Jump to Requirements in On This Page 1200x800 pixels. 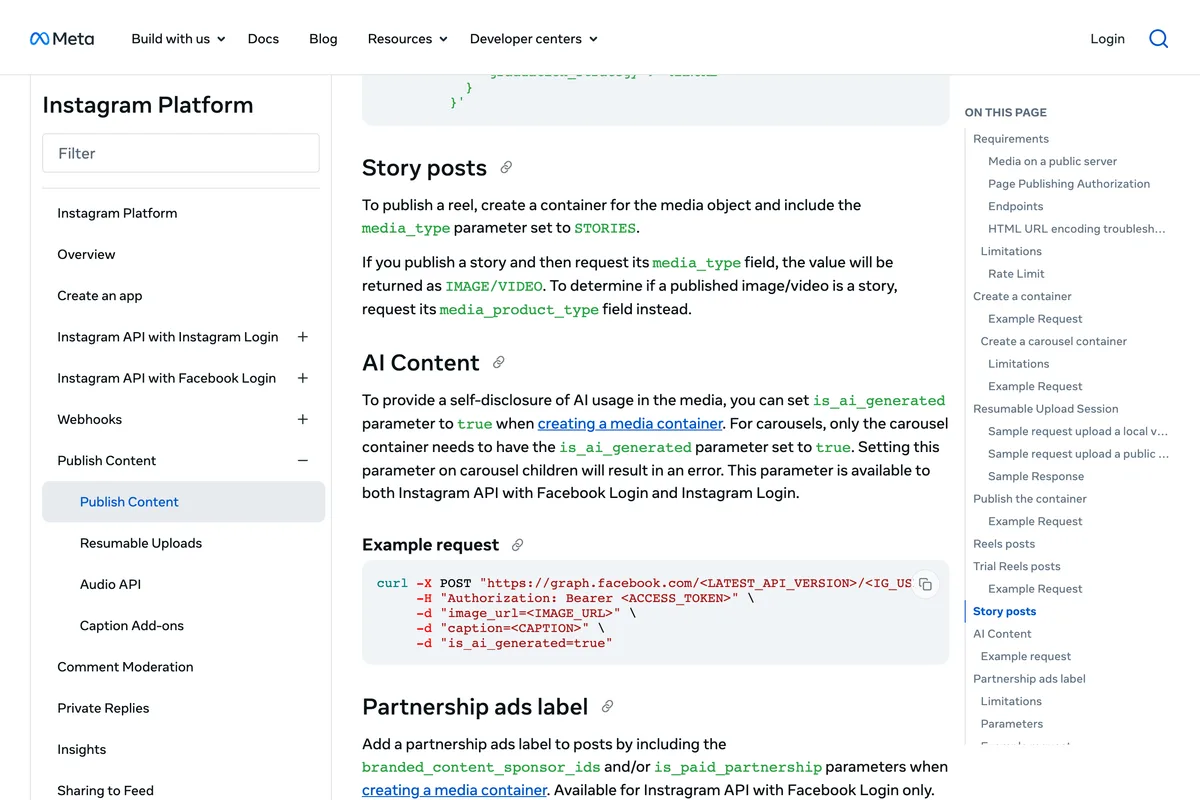pos(1011,139)
